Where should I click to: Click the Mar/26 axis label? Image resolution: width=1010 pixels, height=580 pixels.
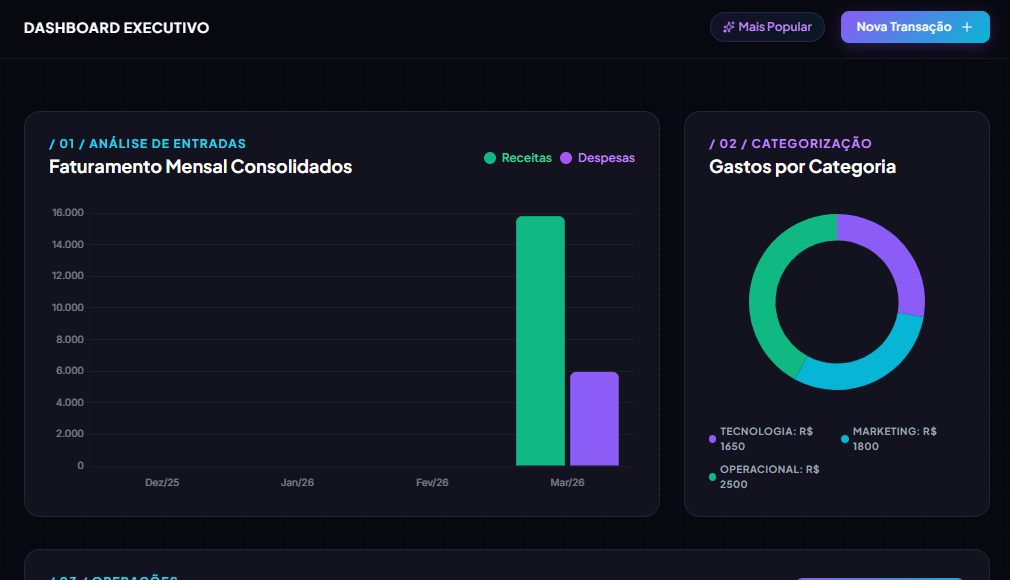[567, 483]
